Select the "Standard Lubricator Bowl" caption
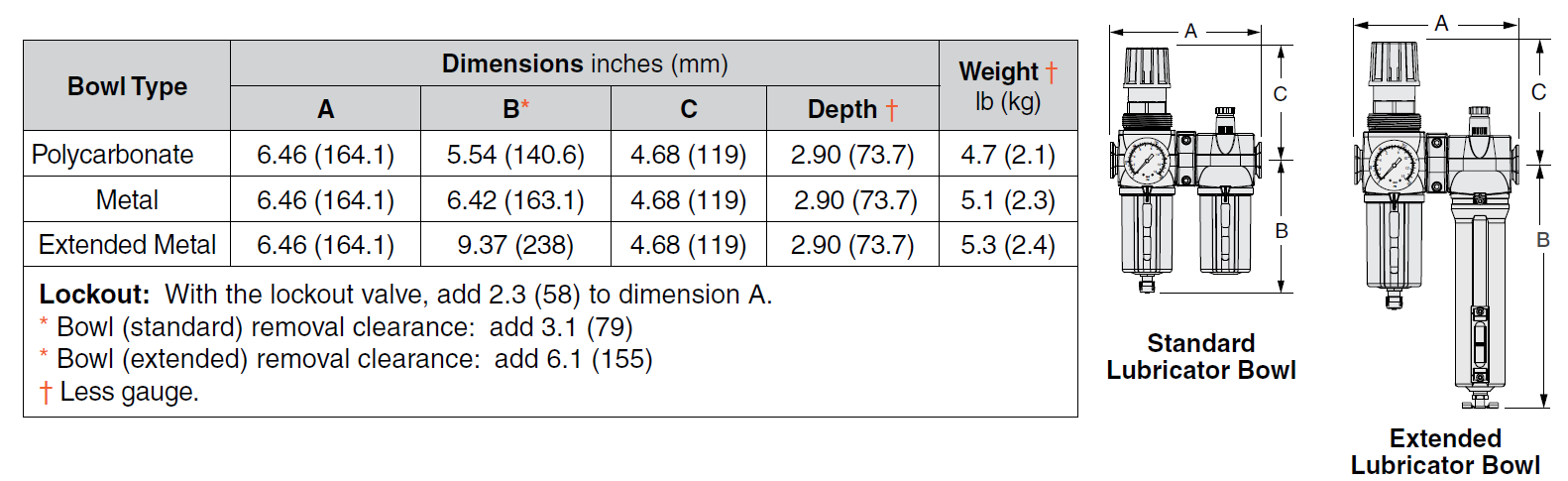1568x481 pixels. point(1201,357)
